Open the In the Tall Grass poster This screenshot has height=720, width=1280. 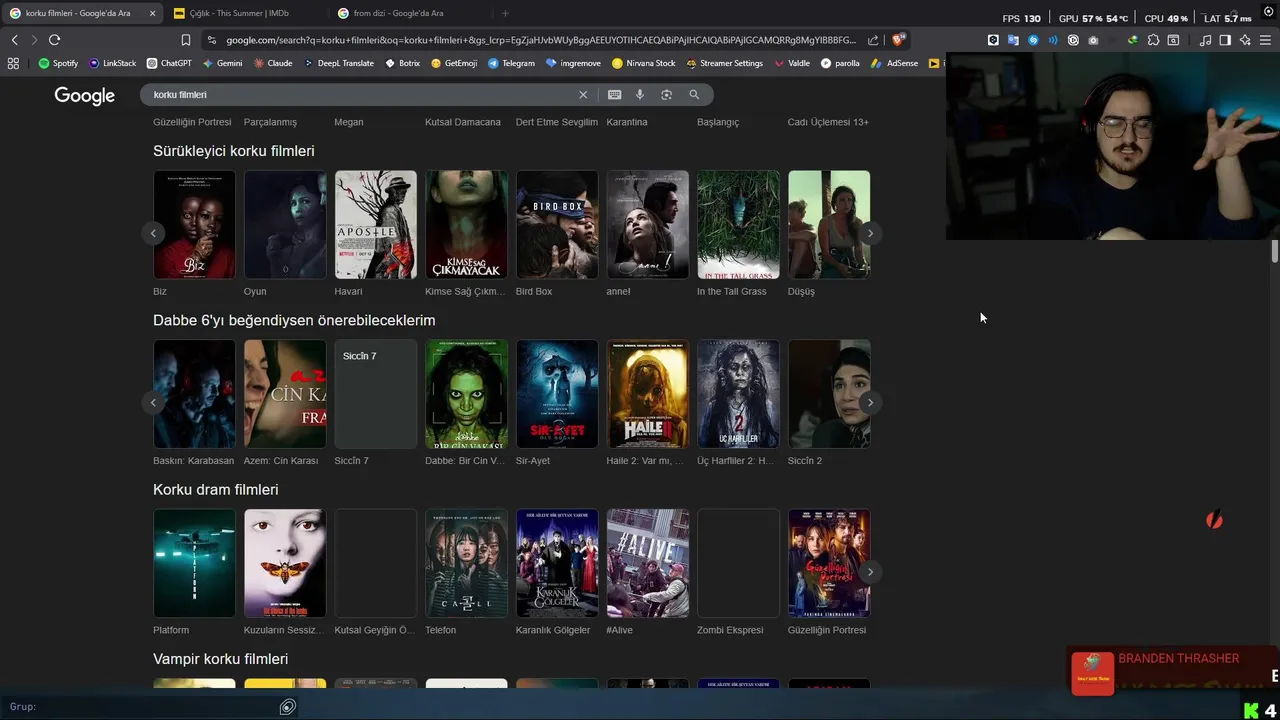click(738, 224)
